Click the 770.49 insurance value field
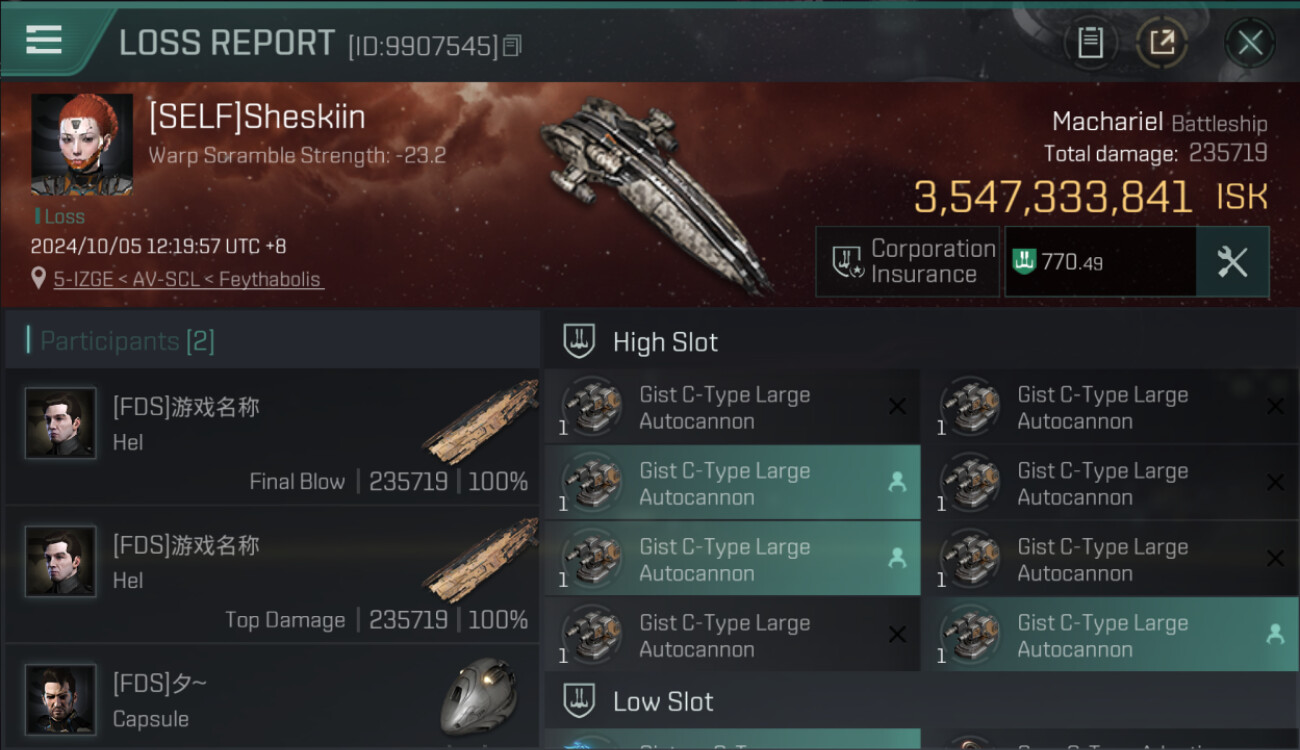 pos(1100,262)
